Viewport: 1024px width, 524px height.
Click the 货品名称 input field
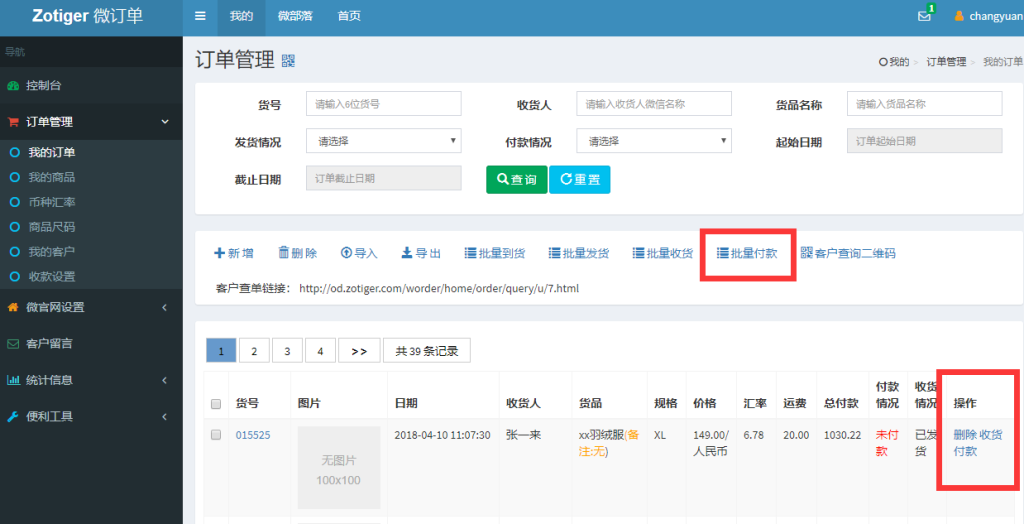point(924,104)
